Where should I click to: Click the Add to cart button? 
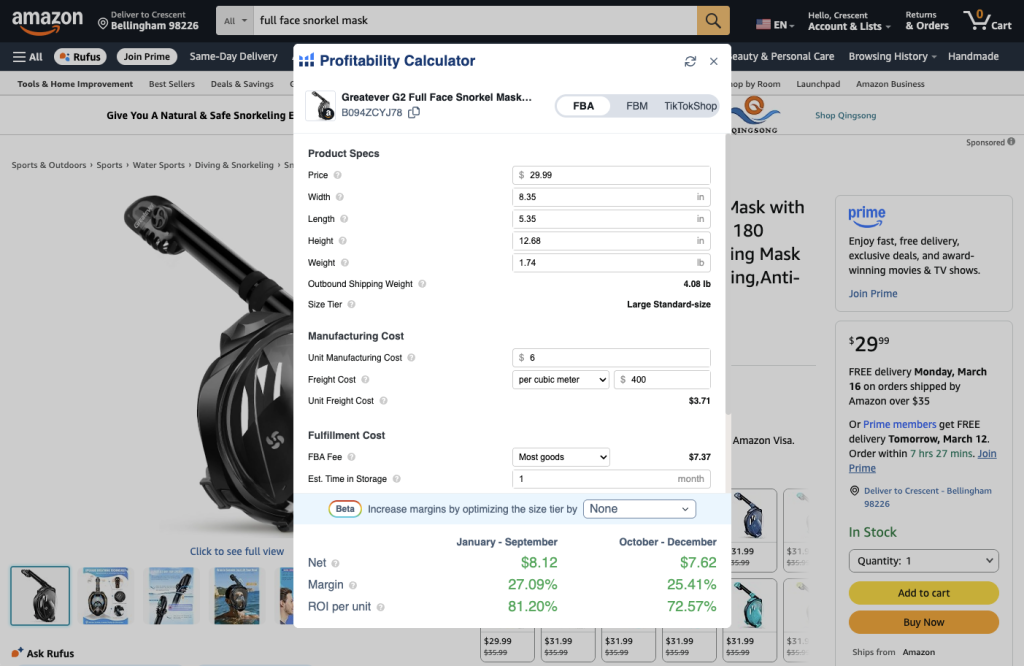[923, 593]
